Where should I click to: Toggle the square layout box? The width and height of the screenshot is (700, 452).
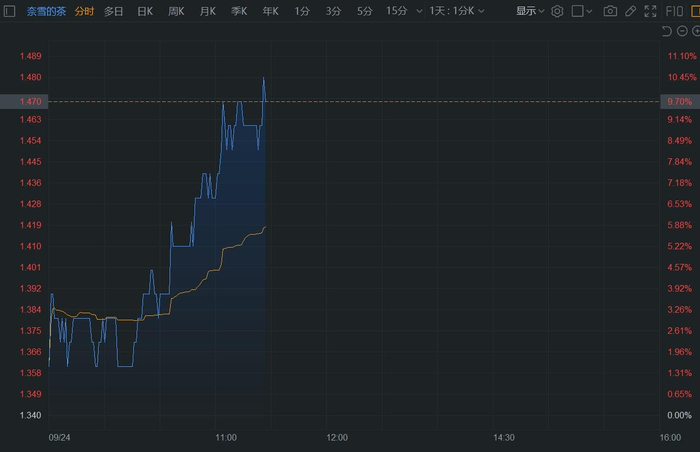[x=577, y=11]
